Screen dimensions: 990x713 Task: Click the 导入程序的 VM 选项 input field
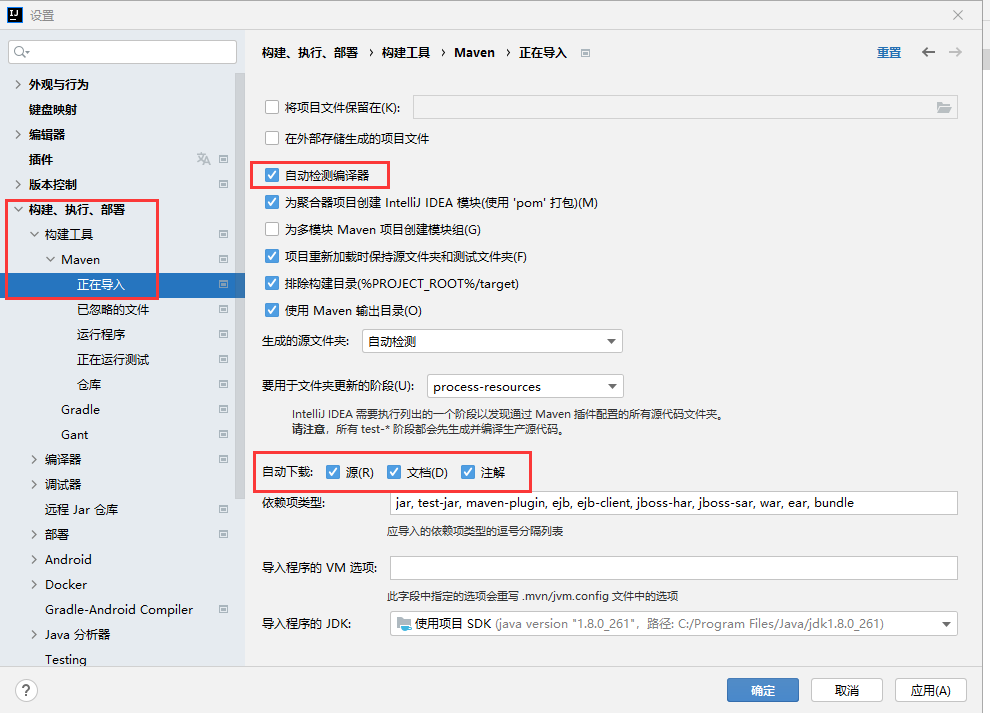click(673, 568)
